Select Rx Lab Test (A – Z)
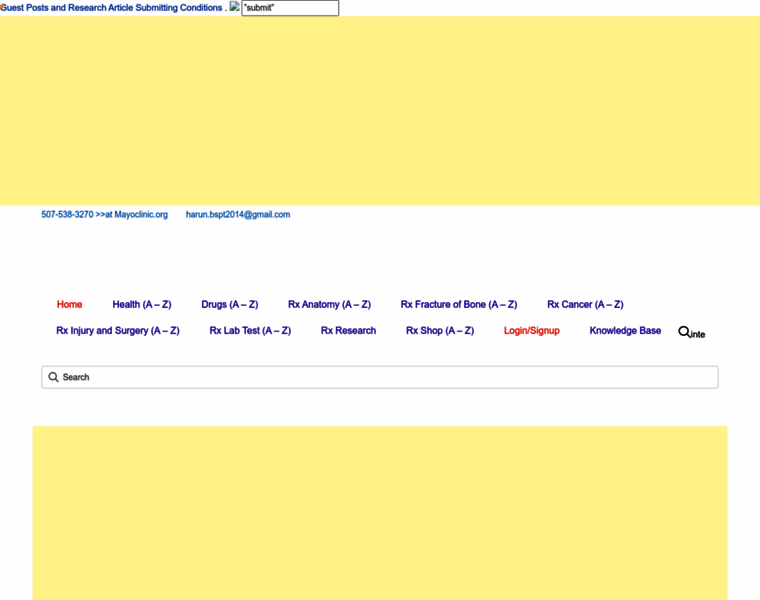This screenshot has width=760, height=600. click(x=250, y=331)
